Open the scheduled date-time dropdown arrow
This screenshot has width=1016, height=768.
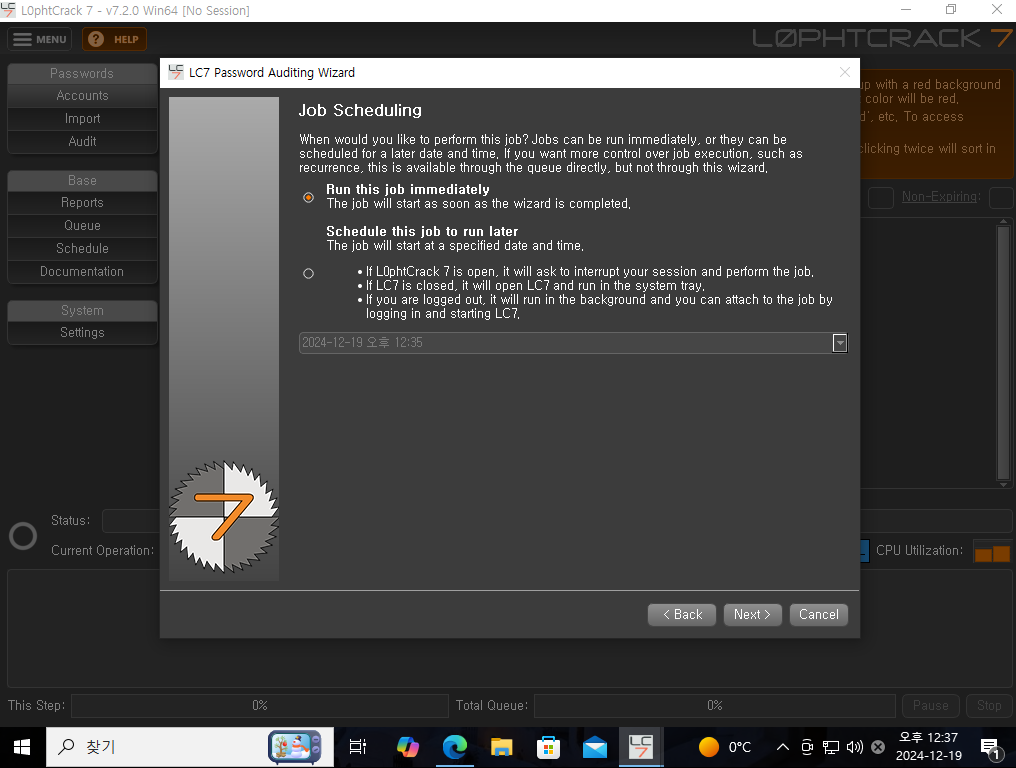(x=840, y=343)
